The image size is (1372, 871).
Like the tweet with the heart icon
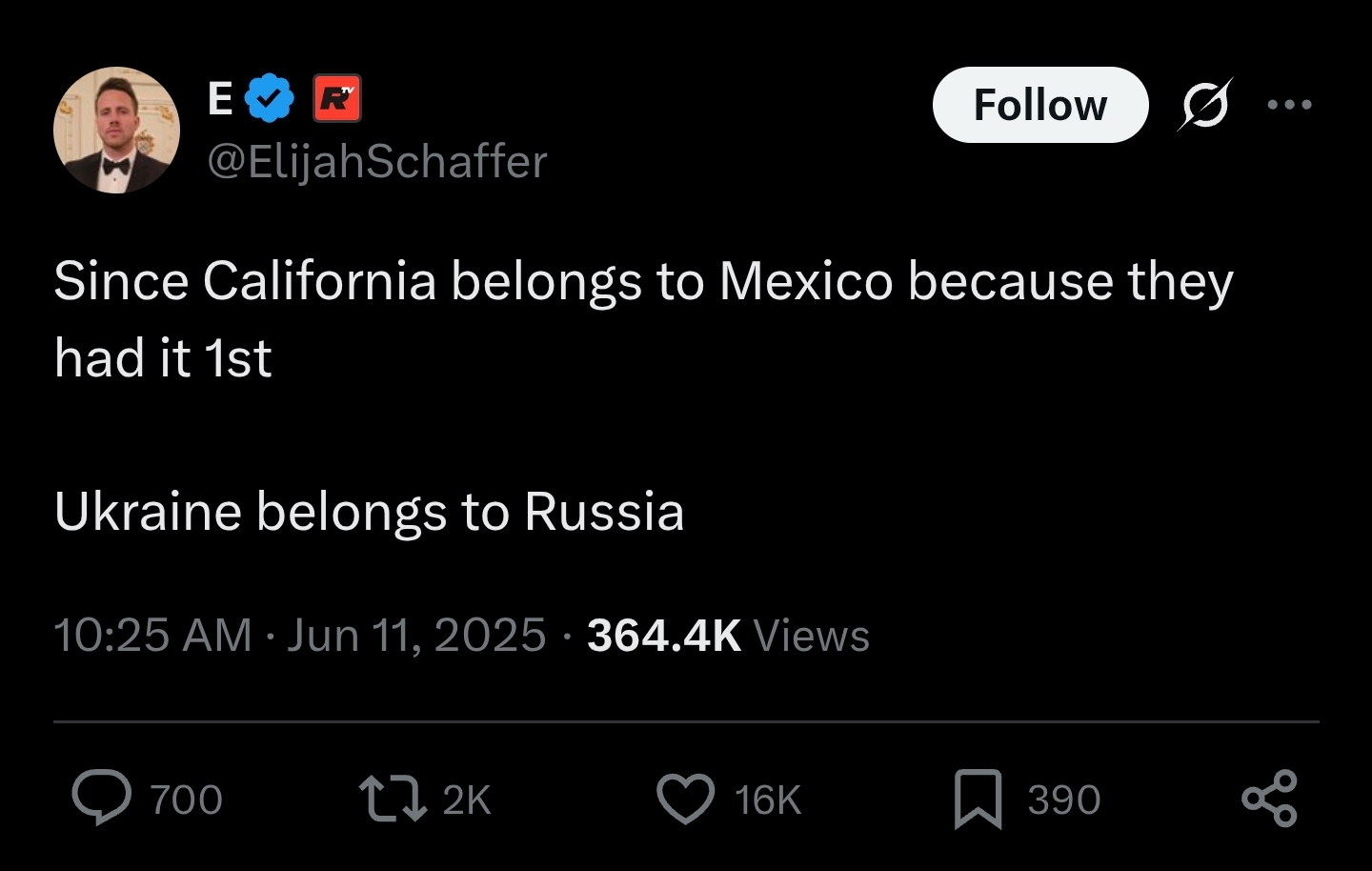685,799
